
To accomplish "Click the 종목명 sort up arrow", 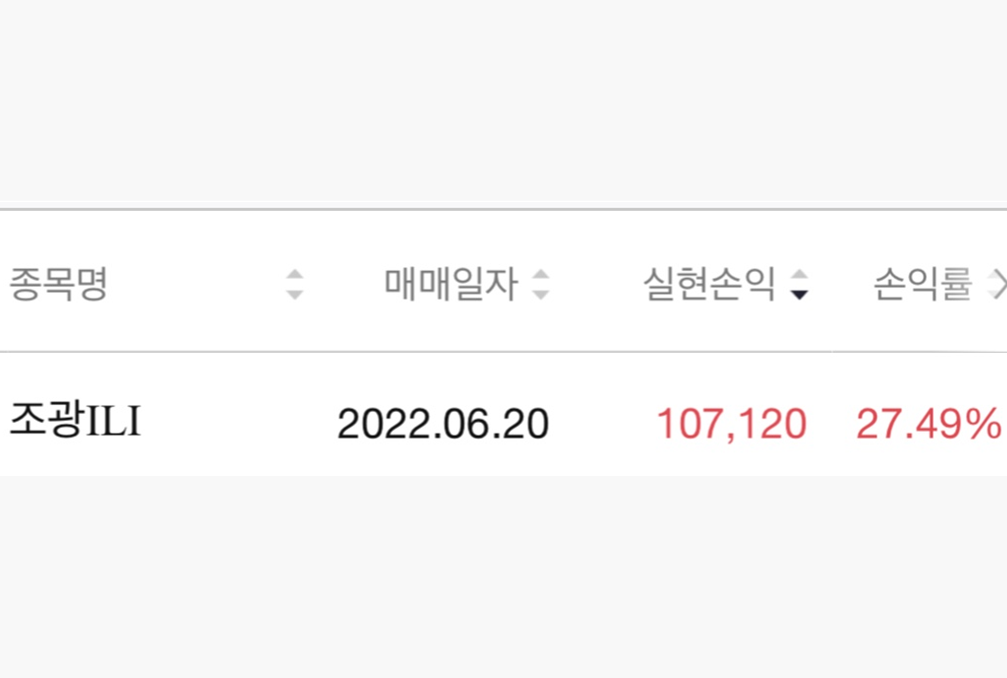I will click(294, 275).
